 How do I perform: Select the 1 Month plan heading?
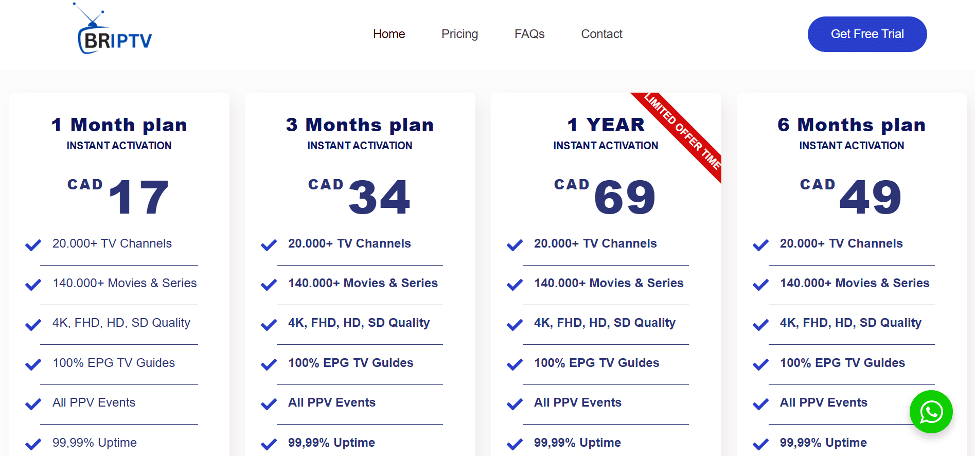(x=119, y=125)
